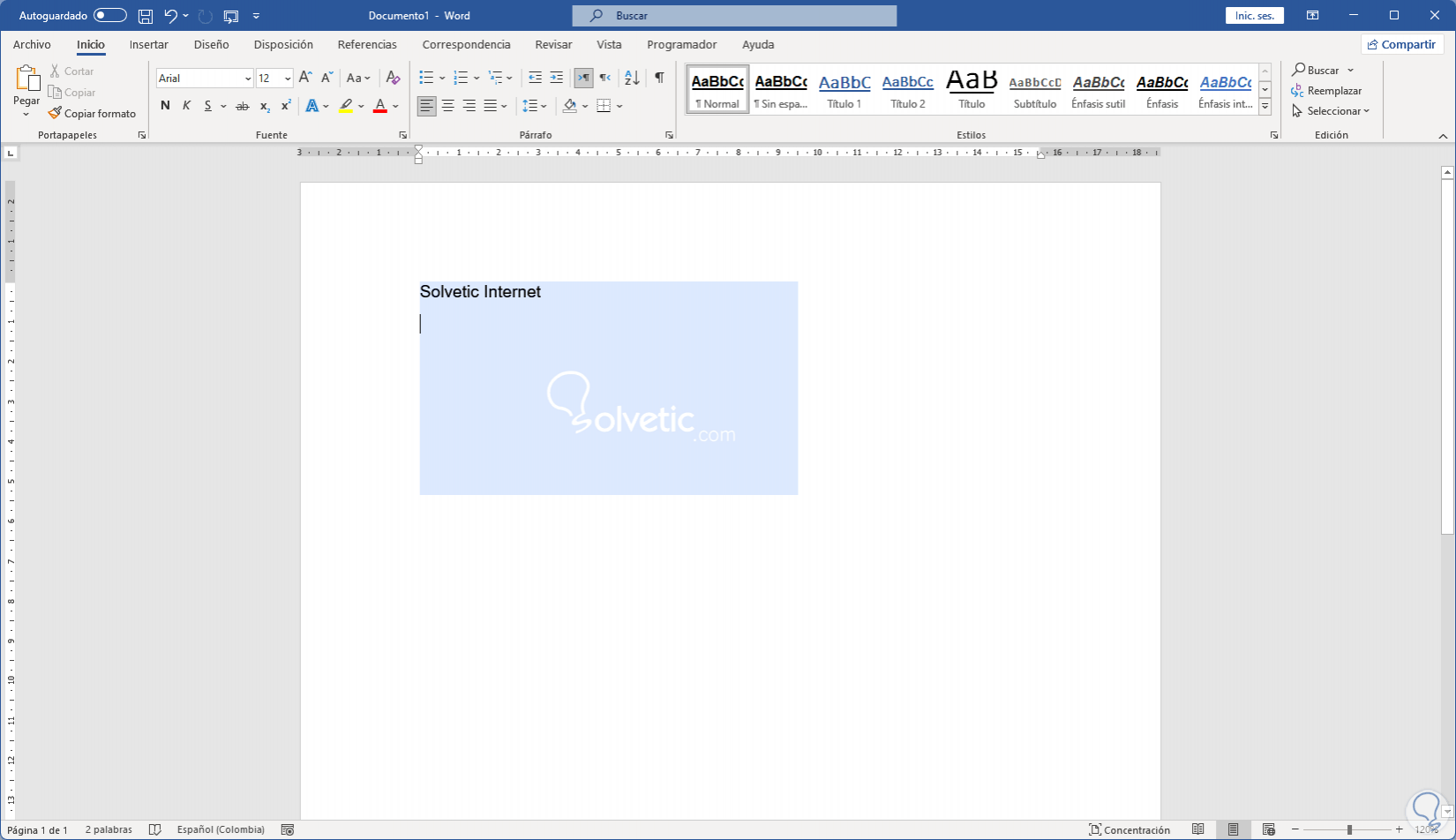
Task: Switch to Web Layout view
Action: pyautogui.click(x=1269, y=830)
